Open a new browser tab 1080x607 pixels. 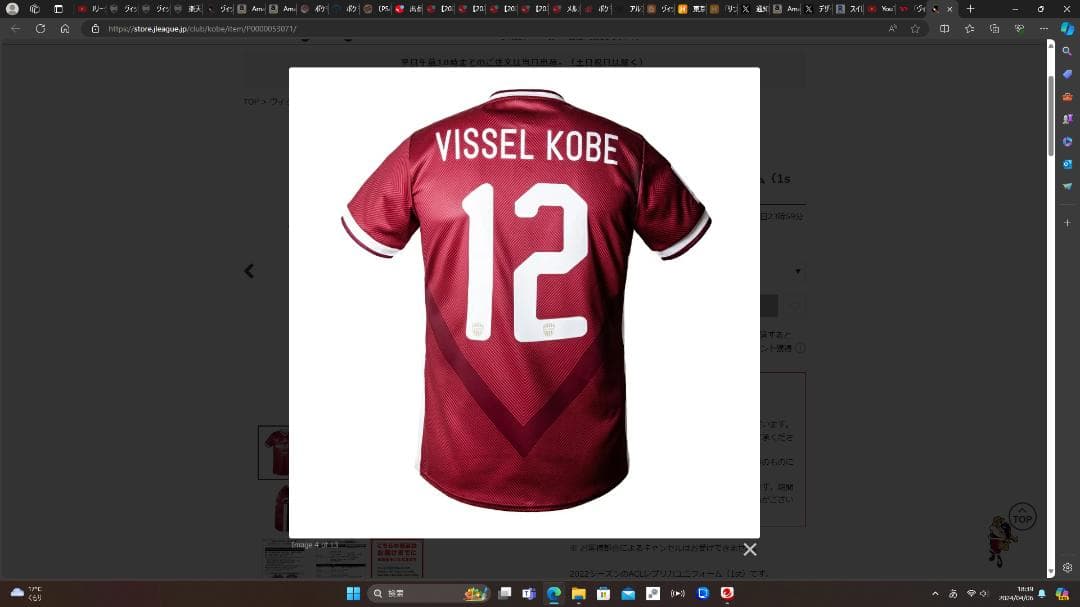click(x=970, y=9)
